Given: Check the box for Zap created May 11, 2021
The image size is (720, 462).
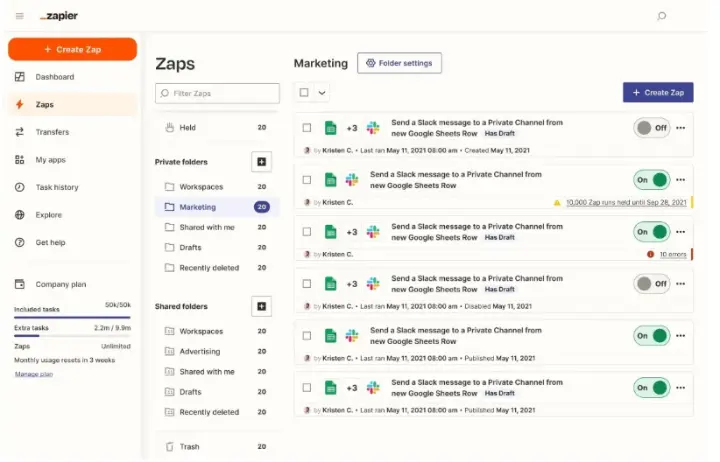Looking at the screenshot, I should pyautogui.click(x=307, y=128).
